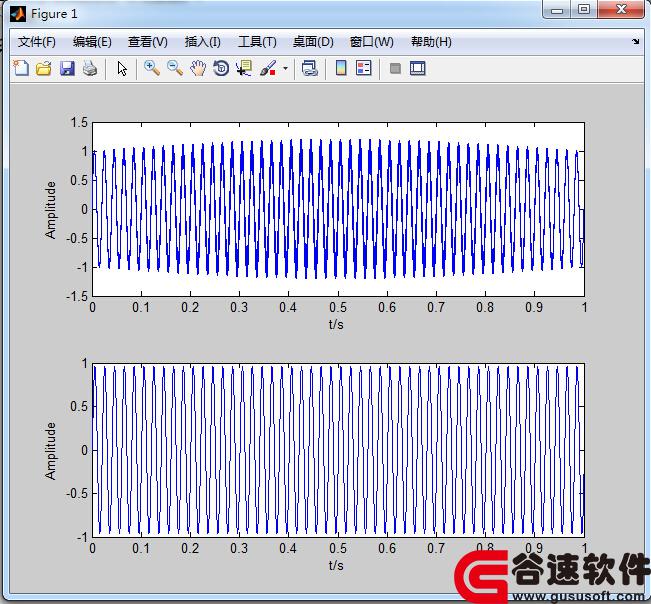651x604 pixels.
Task: Minimize the Figure 1 window
Action: (557, 10)
